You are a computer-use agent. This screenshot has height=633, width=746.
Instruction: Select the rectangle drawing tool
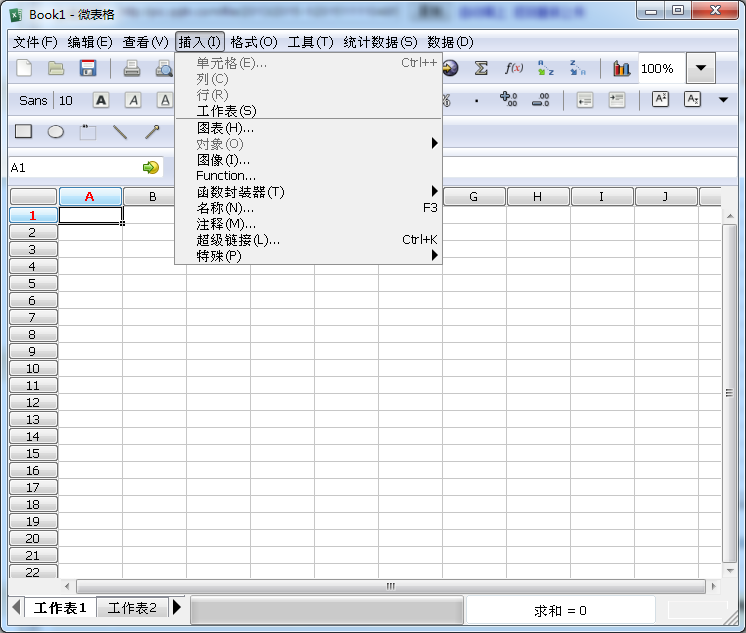23,131
